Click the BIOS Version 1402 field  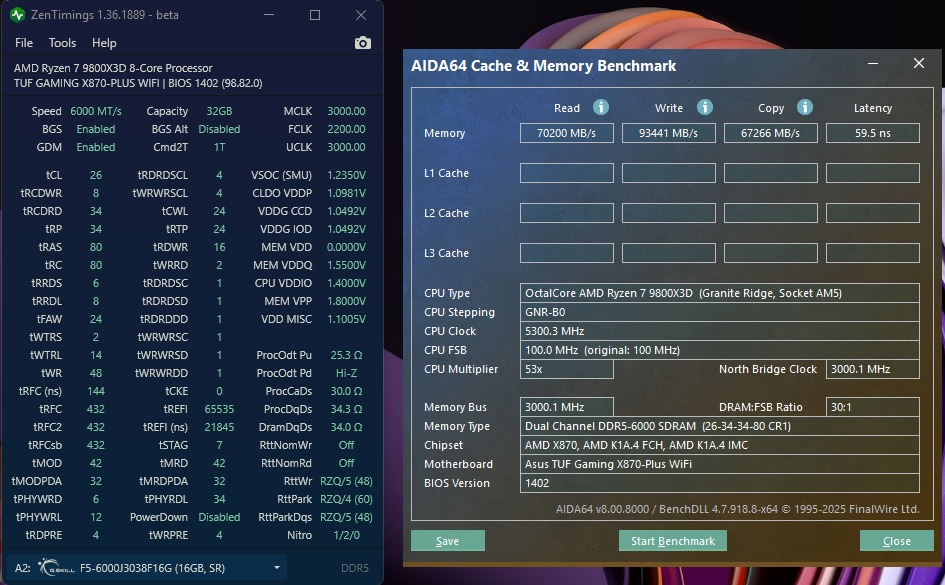(x=720, y=483)
